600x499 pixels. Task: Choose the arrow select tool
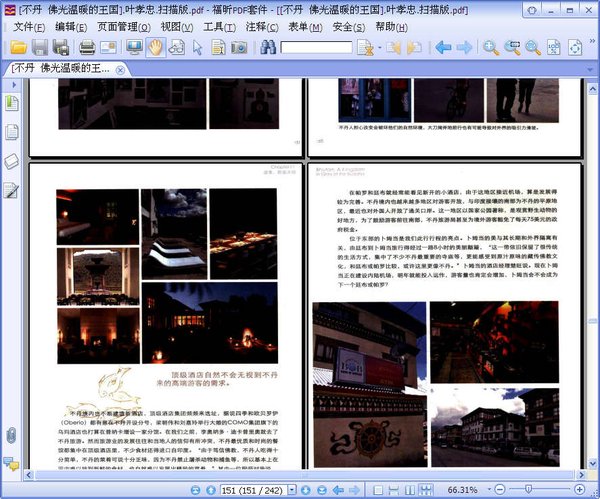tap(197, 47)
